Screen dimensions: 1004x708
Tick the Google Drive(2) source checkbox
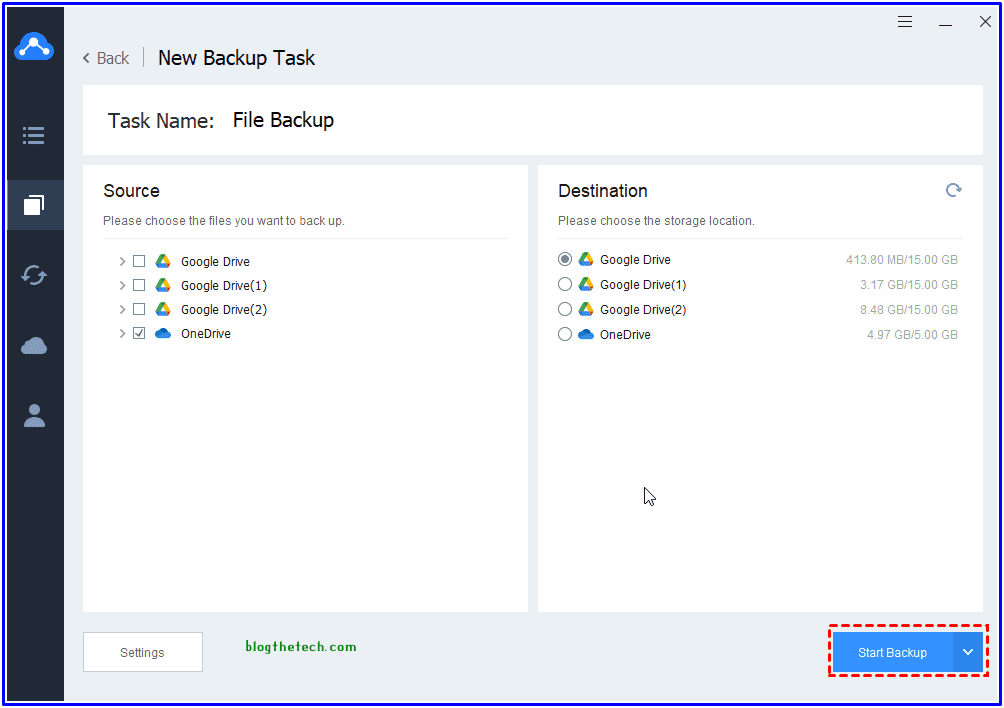(x=139, y=309)
